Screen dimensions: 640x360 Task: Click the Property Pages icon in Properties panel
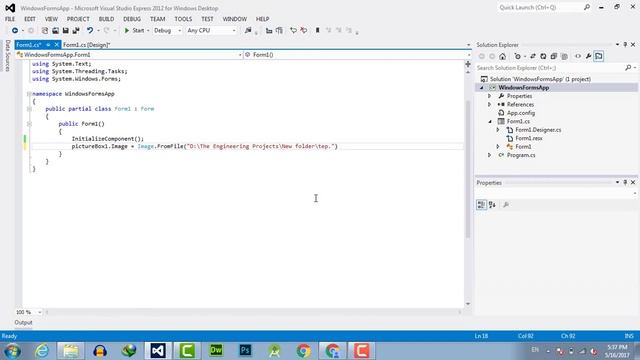click(x=506, y=205)
